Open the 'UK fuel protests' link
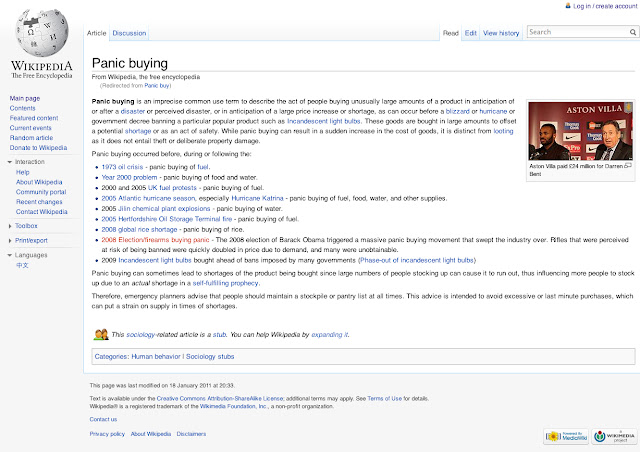The image size is (640, 452). pos(172,188)
